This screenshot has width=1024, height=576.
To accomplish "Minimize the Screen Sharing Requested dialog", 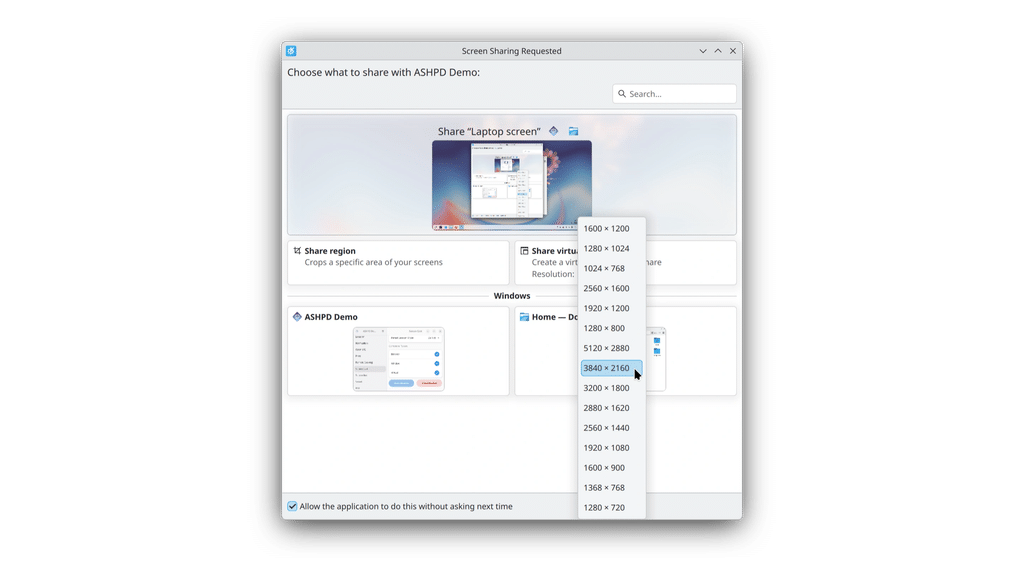I will [x=703, y=51].
